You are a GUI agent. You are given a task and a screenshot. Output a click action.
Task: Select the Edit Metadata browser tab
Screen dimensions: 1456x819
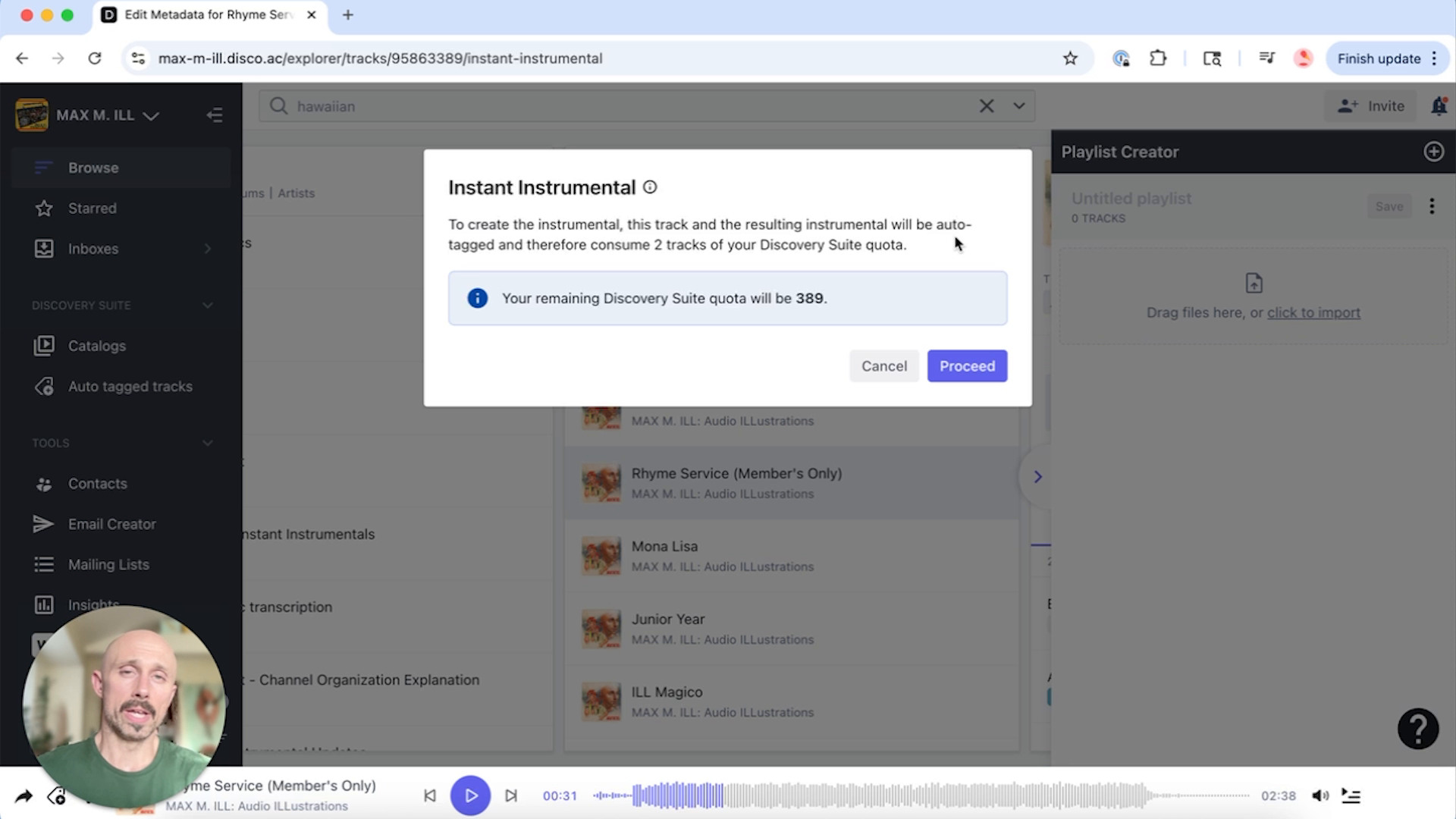(205, 14)
